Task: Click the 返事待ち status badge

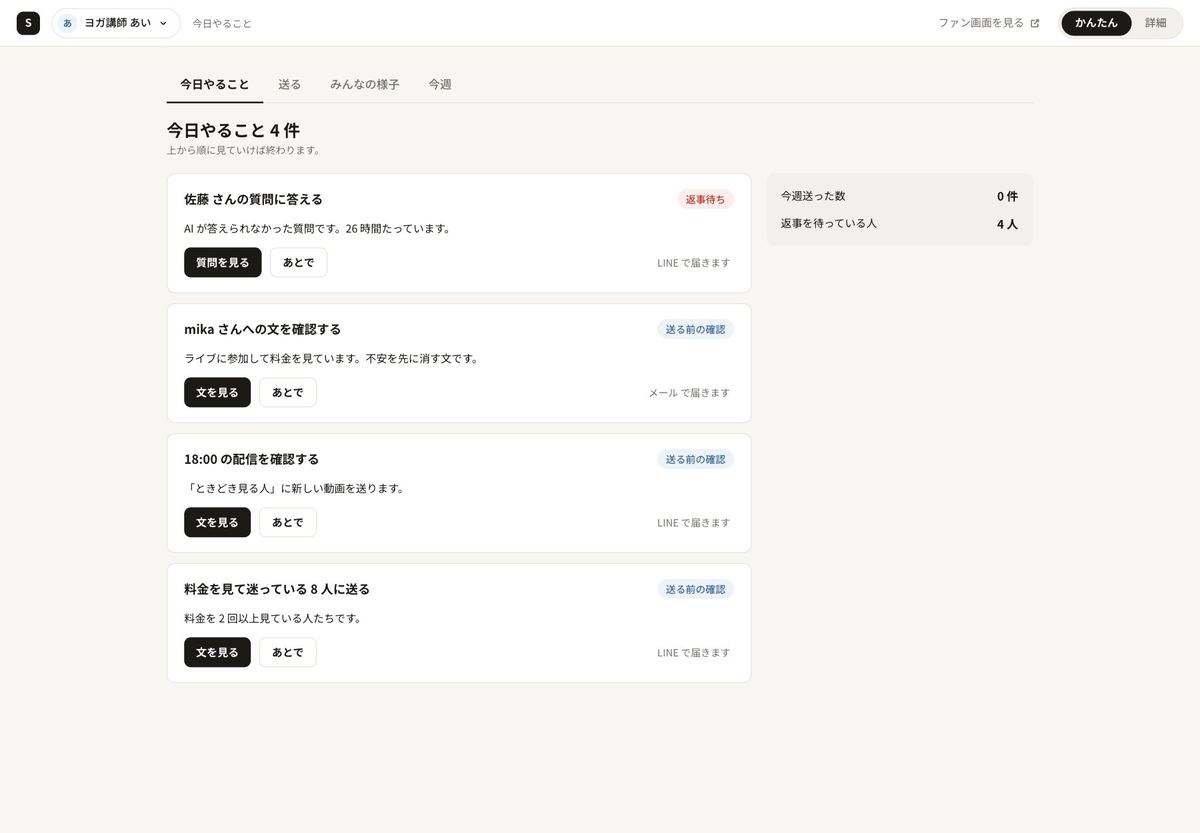Action: click(705, 199)
